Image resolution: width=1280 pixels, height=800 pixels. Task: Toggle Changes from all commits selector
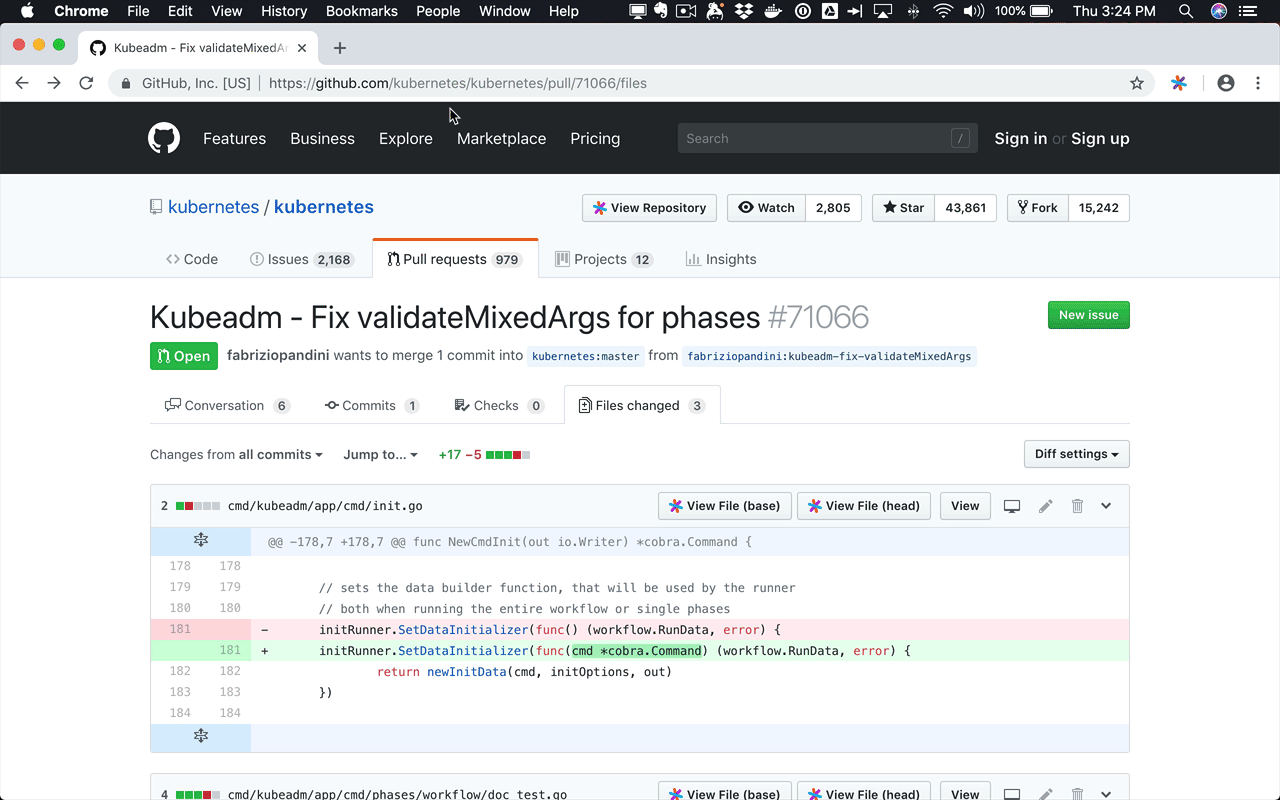(x=236, y=454)
